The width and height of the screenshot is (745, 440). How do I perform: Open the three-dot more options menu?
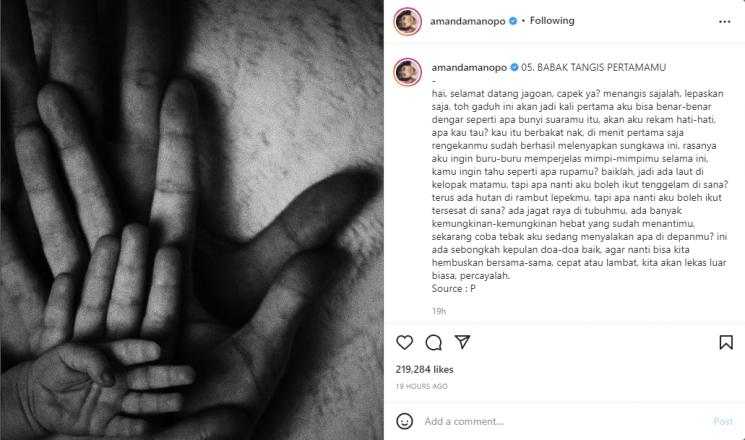click(x=725, y=21)
